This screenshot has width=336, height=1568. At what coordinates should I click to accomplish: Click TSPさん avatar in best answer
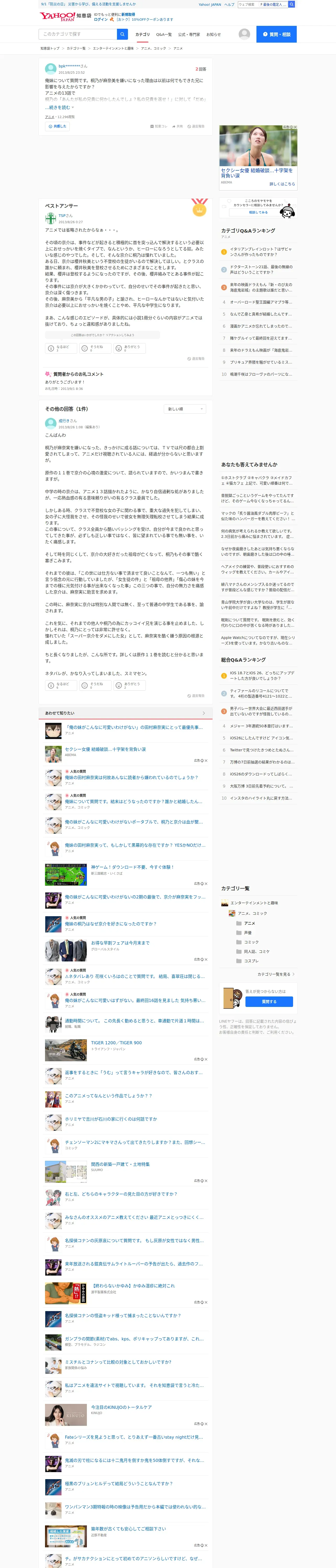coord(51,218)
